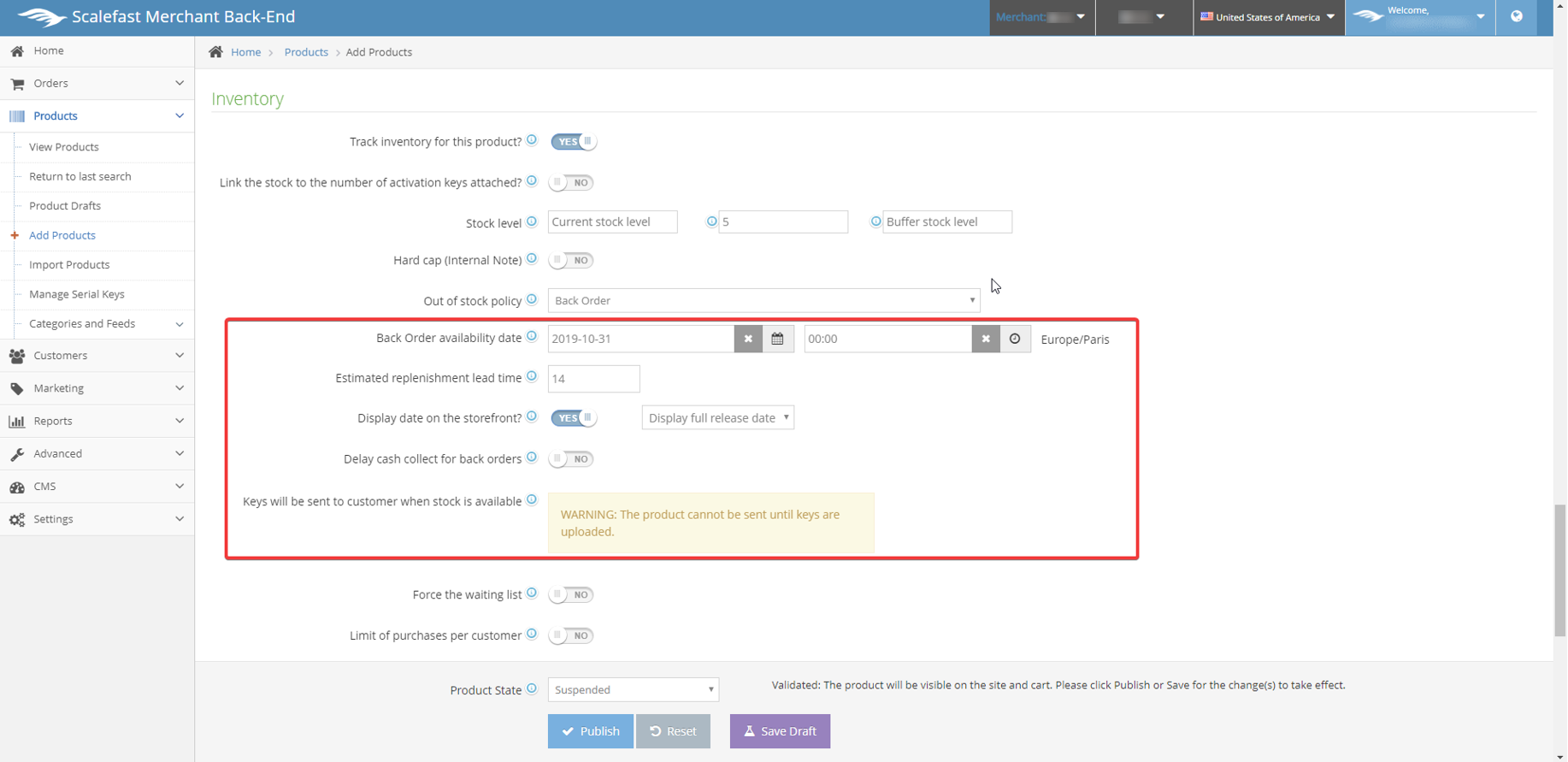
Task: Click info icon beside Out of stock policy
Action: click(532, 299)
